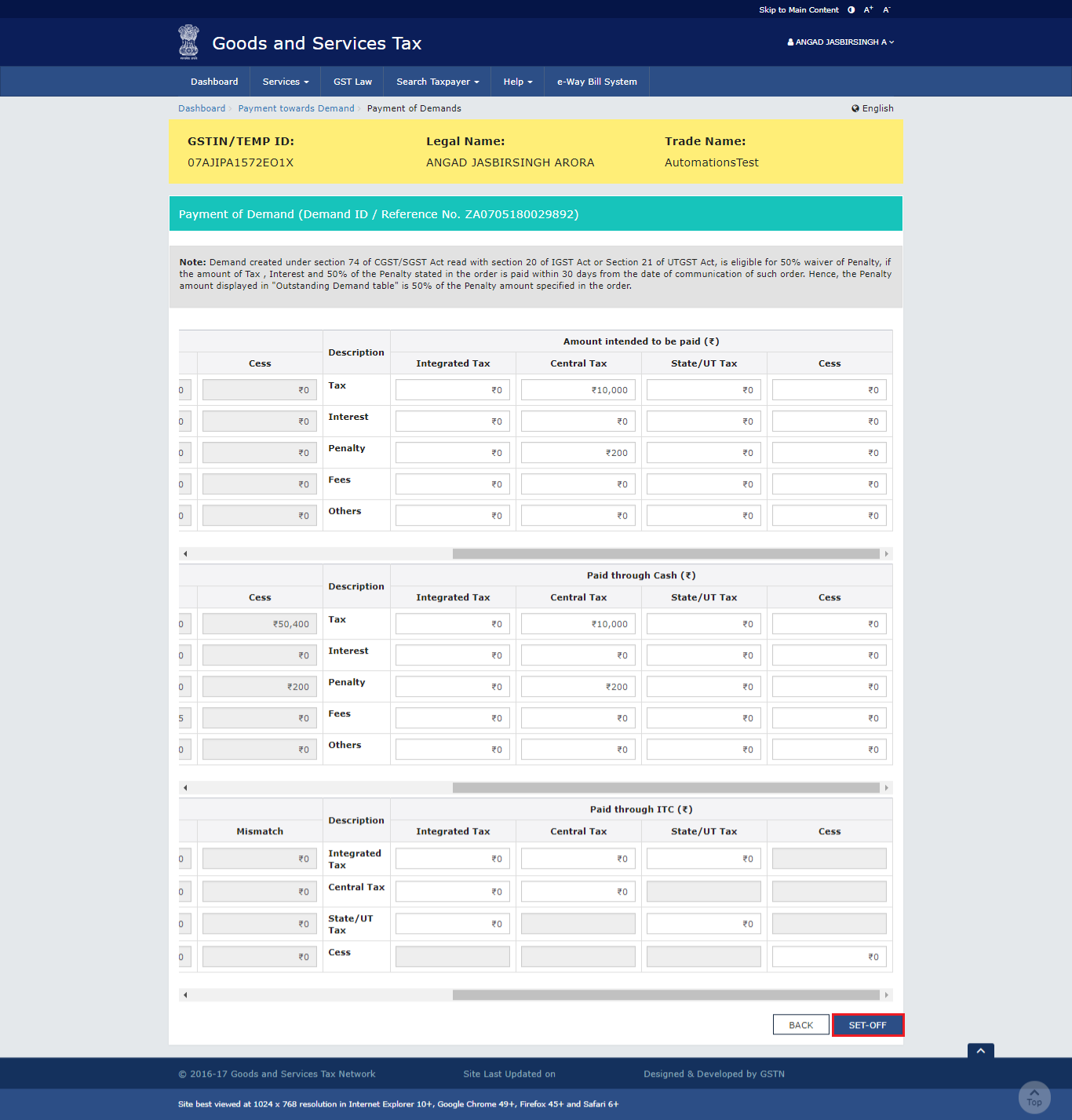Click the Central Tax field showing ₹10,000
Image resolution: width=1072 pixels, height=1120 pixels.
click(x=578, y=389)
